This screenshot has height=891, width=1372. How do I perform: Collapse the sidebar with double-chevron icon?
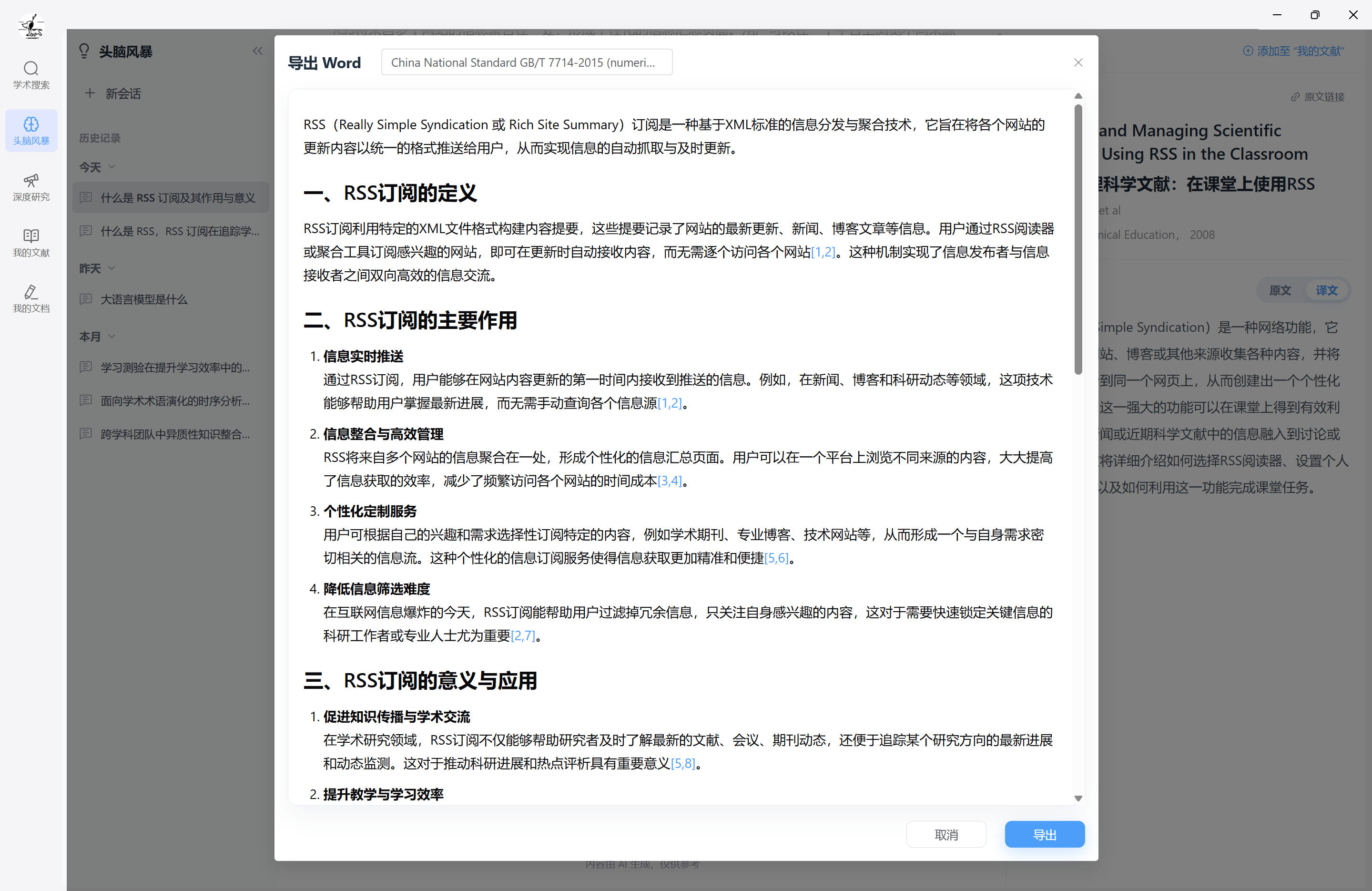pyautogui.click(x=257, y=51)
